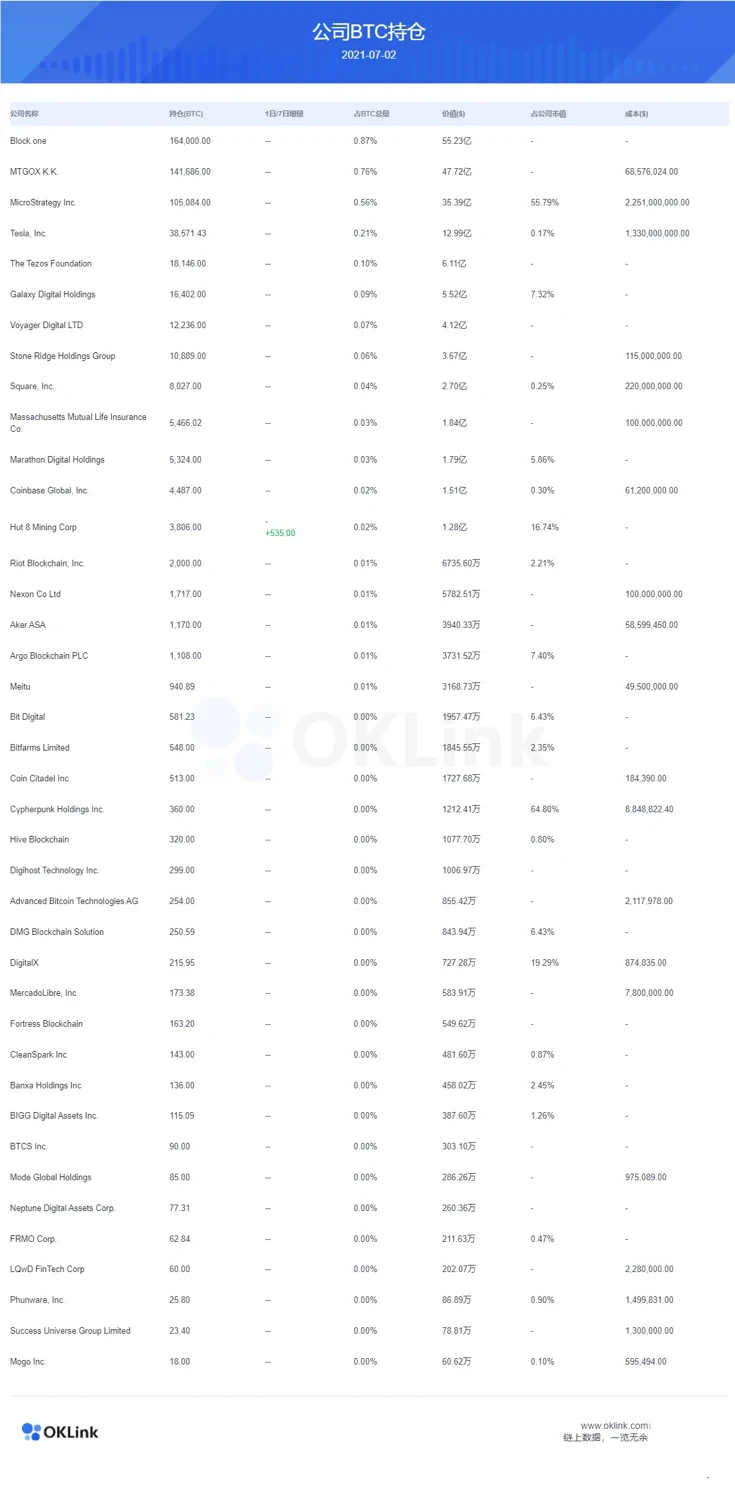Click the 2021-07-02 date label

(368, 55)
